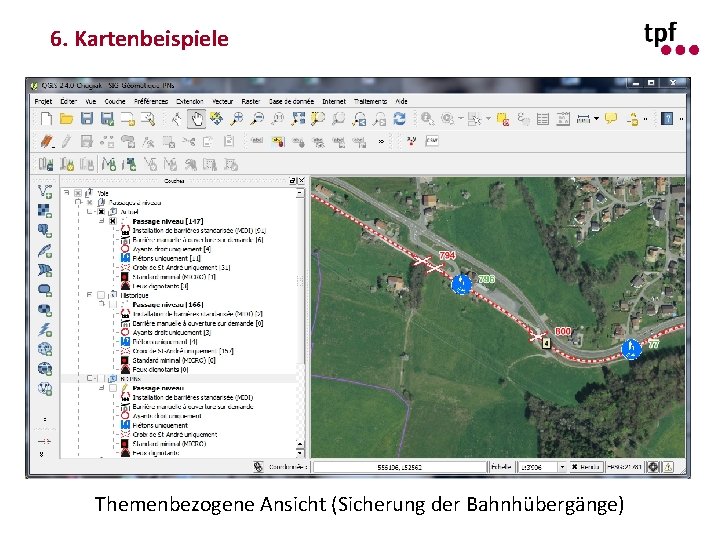The height and width of the screenshot is (540, 720).
Task: Click the Add WMS Layer globe icon
Action: 45,349
